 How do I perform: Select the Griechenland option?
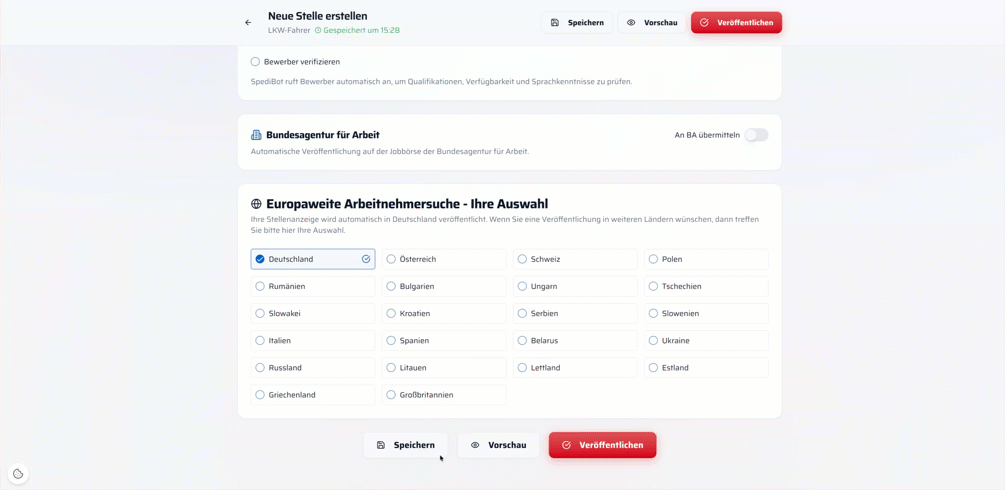(x=313, y=395)
